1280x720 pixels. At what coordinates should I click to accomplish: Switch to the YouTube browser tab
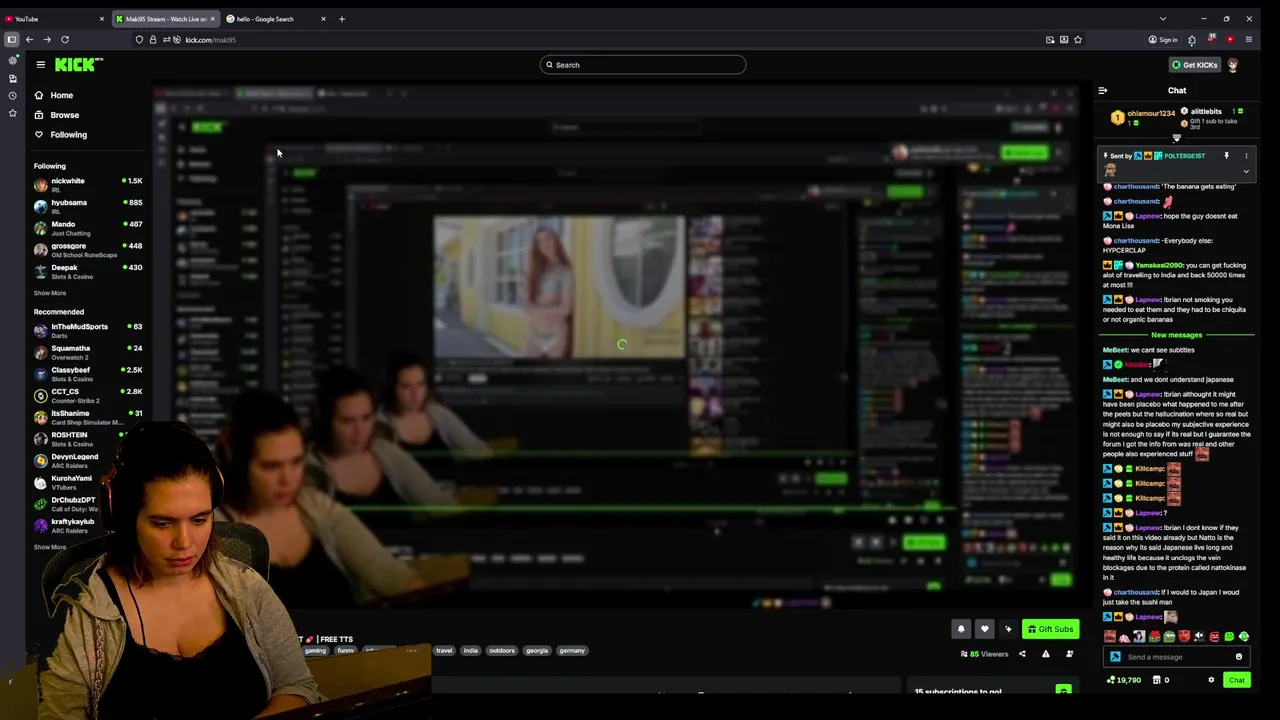pyautogui.click(x=54, y=19)
